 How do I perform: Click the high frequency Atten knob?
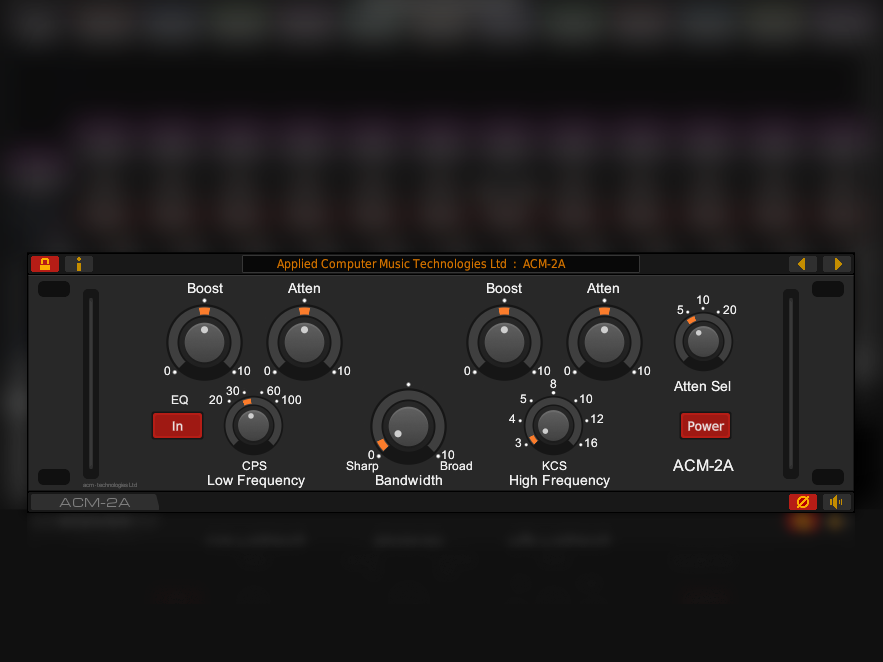pos(604,342)
